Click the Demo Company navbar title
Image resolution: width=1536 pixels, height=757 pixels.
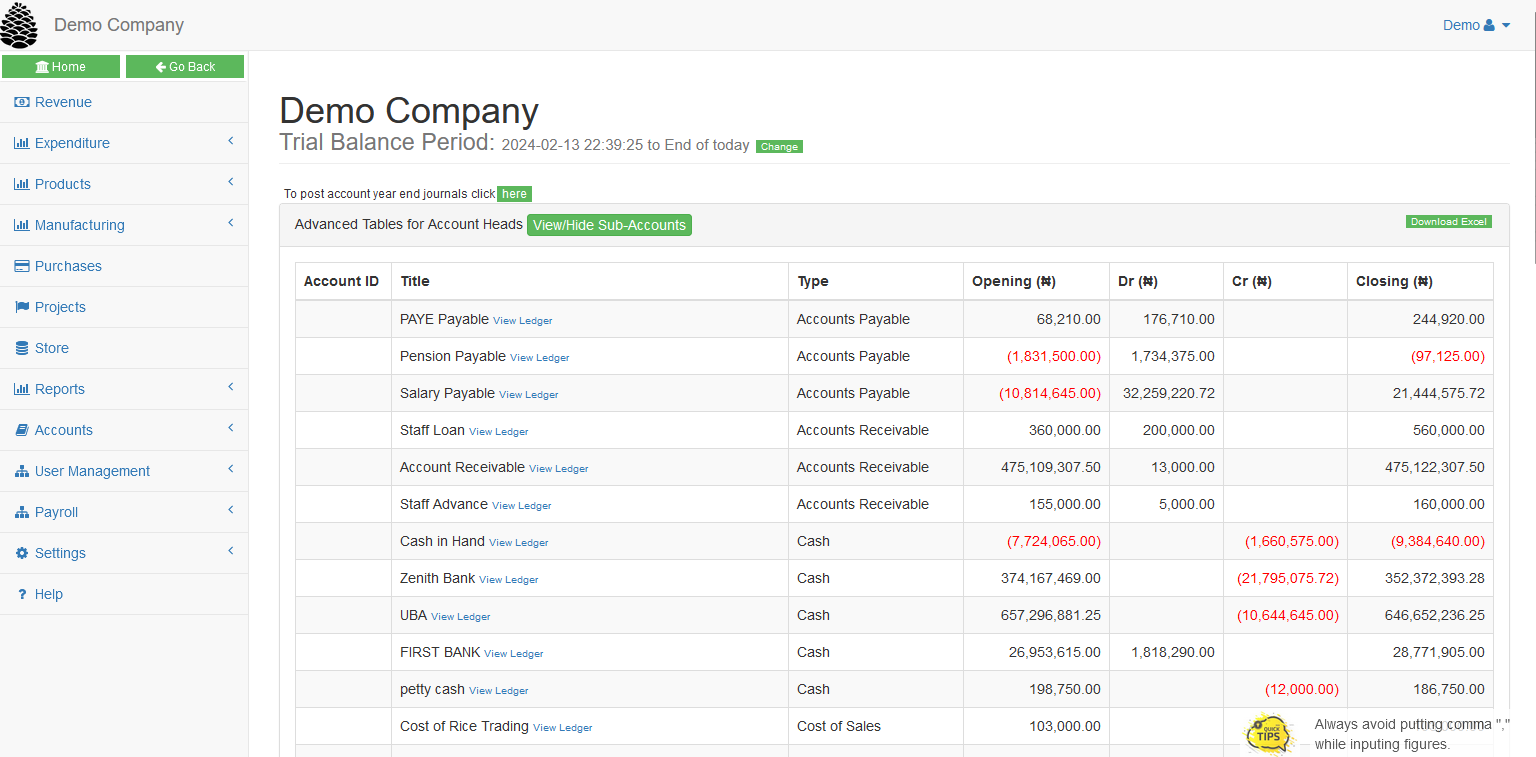click(x=119, y=25)
